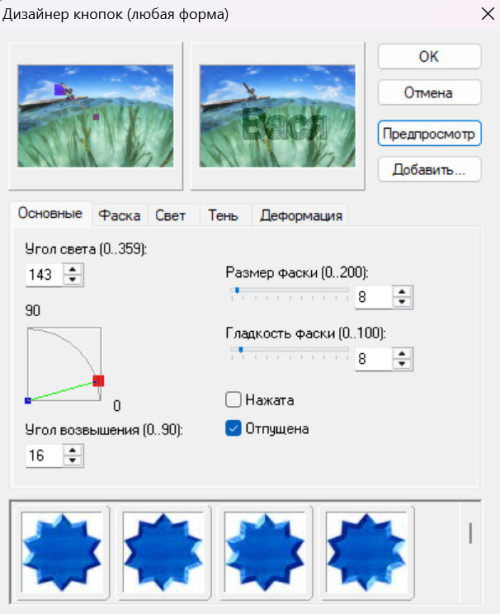Image resolution: width=500 pixels, height=614 pixels.
Task: Decrease Угол света with down arrow
Action: 72,280
